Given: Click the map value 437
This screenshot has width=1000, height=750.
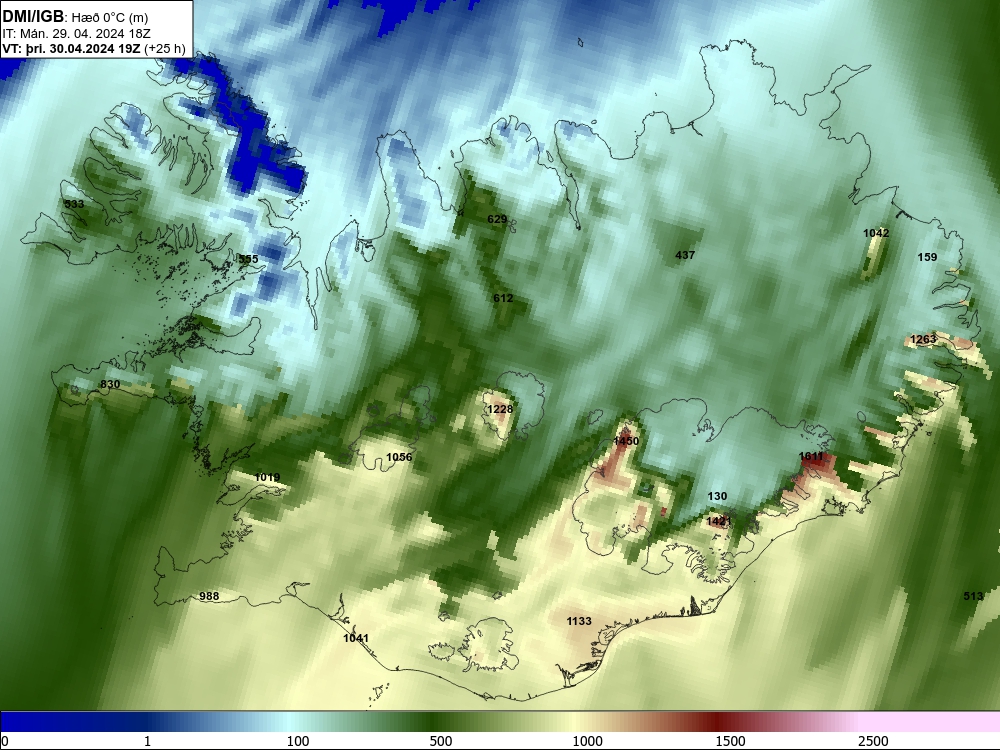Looking at the screenshot, I should pos(685,255).
